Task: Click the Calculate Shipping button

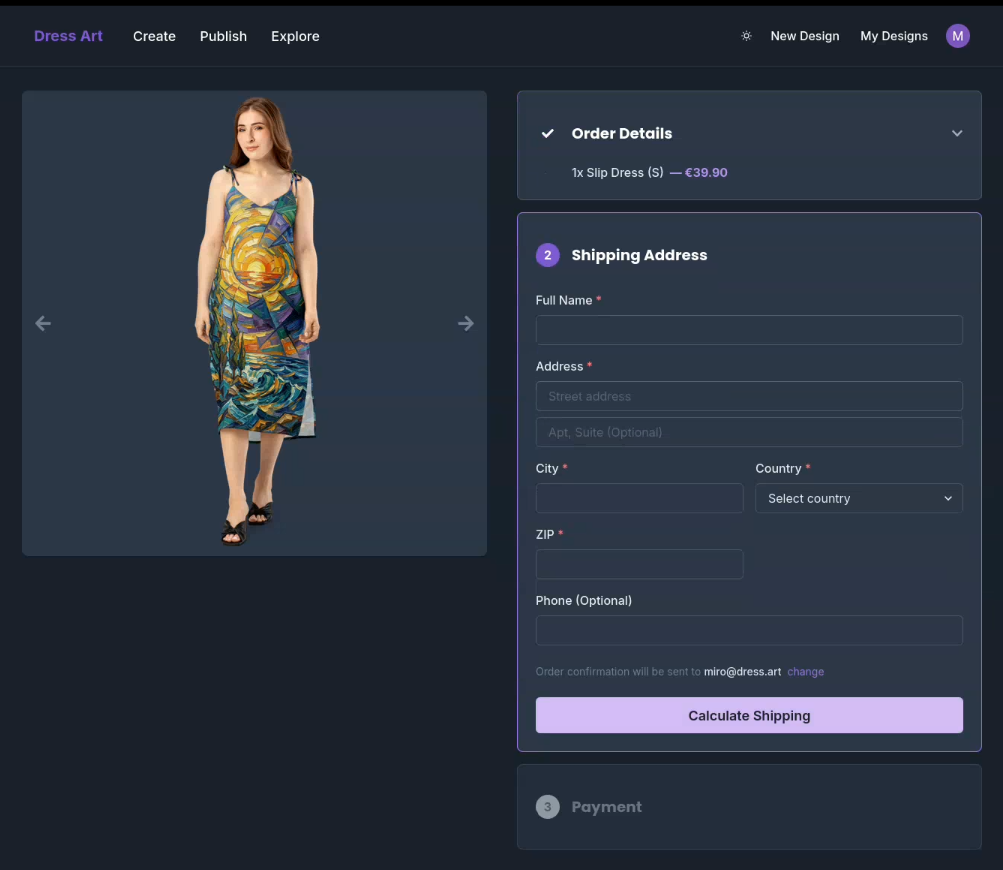Action: tap(748, 715)
